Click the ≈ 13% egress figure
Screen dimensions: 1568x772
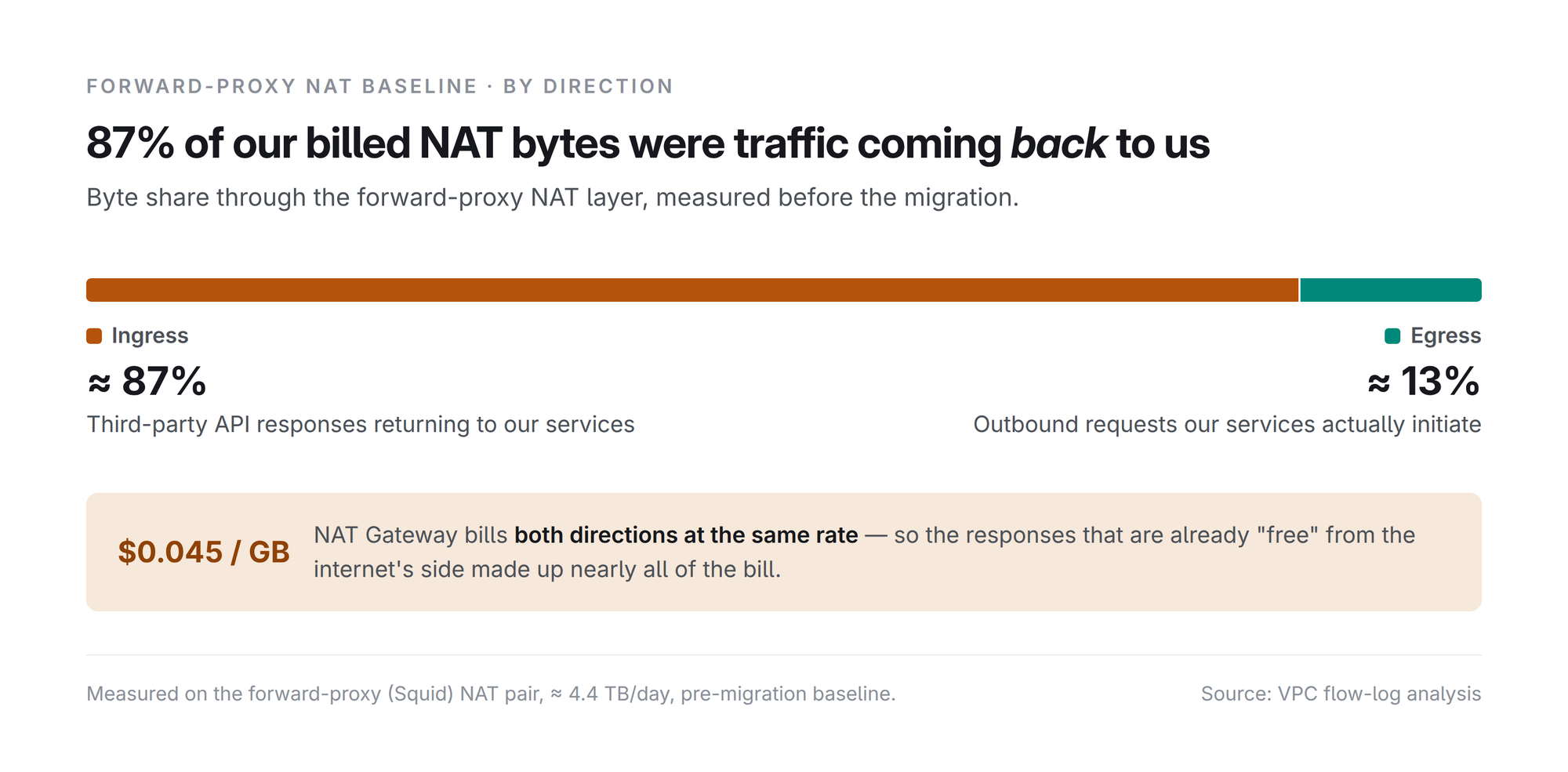(1424, 382)
